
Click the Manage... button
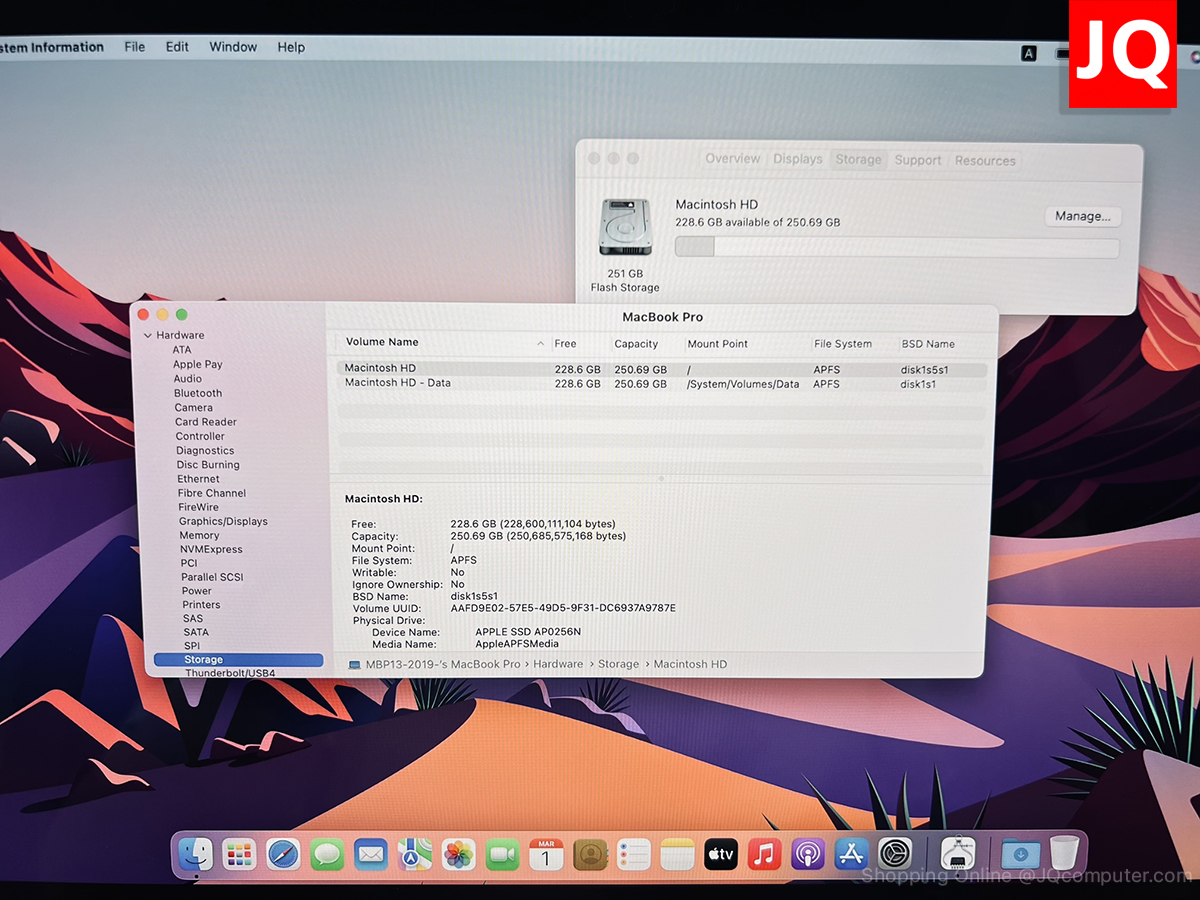point(1083,216)
